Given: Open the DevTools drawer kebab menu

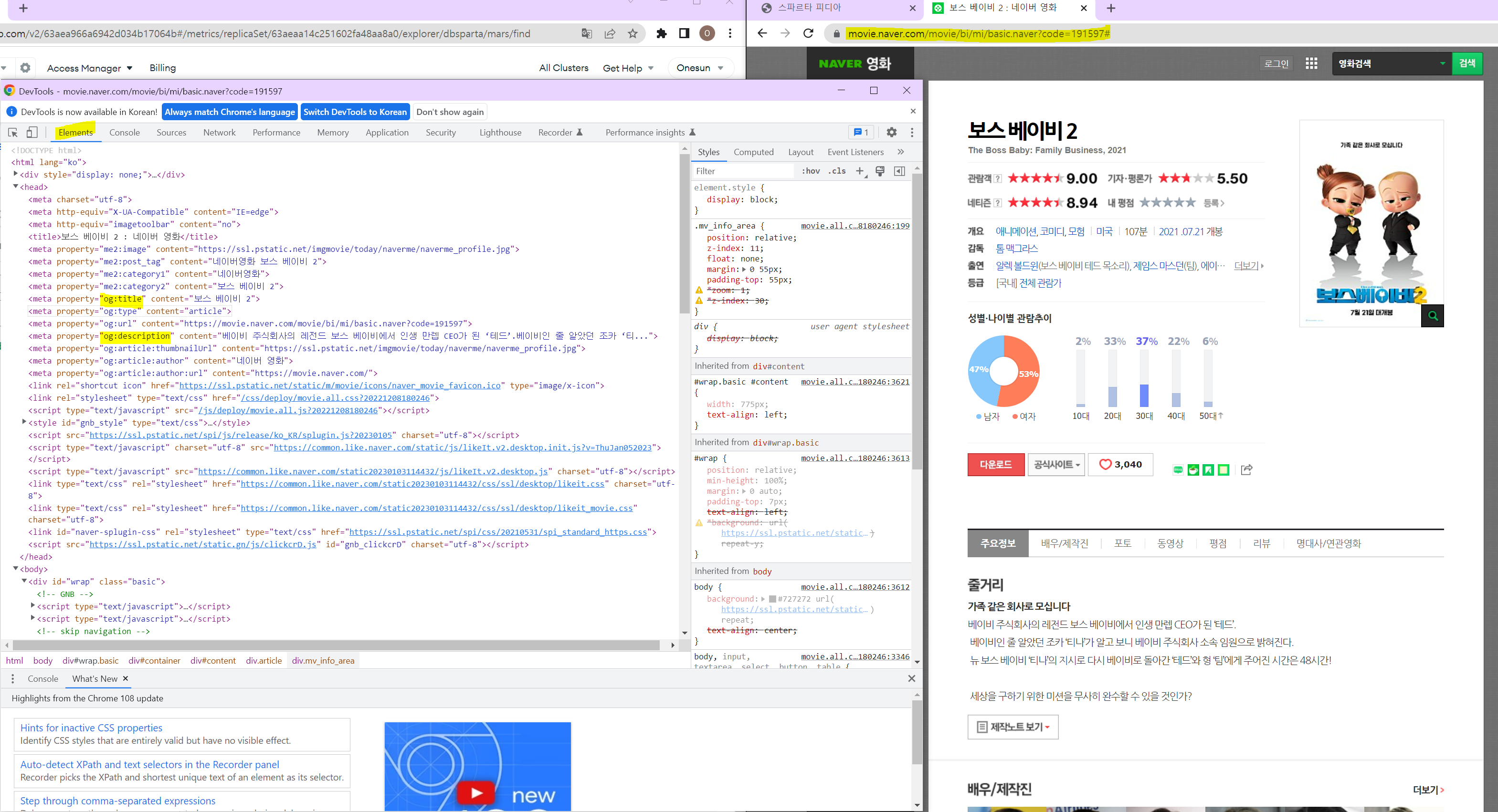Looking at the screenshot, I should point(13,678).
